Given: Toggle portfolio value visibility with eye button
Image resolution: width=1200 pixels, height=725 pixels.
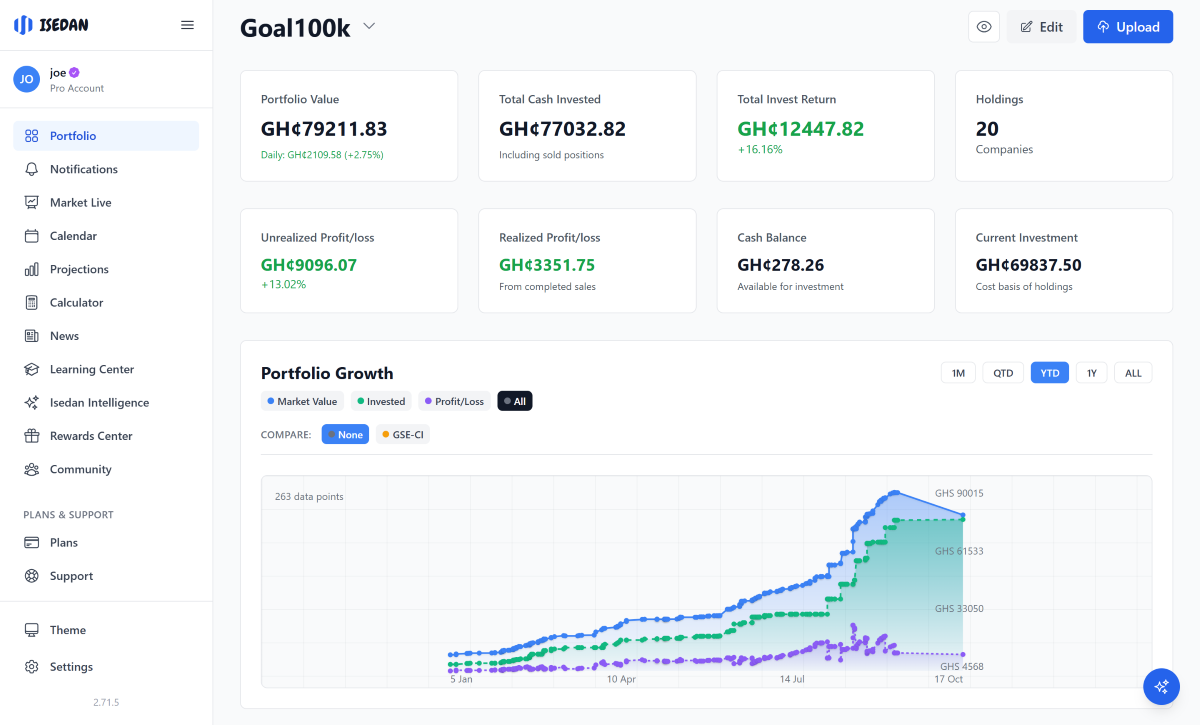Looking at the screenshot, I should click(984, 27).
